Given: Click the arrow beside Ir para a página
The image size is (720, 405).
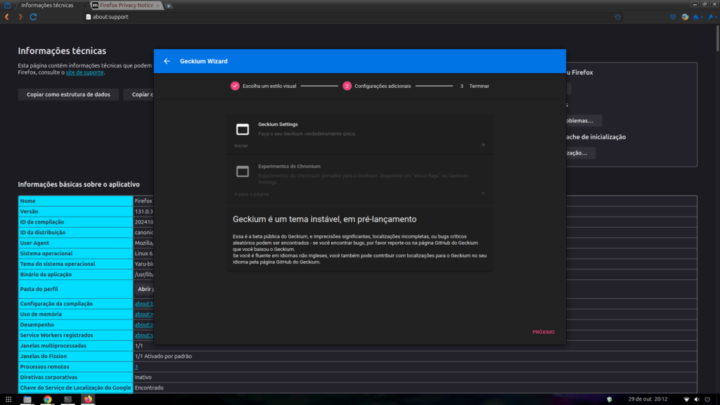Looking at the screenshot, I should tap(483, 194).
